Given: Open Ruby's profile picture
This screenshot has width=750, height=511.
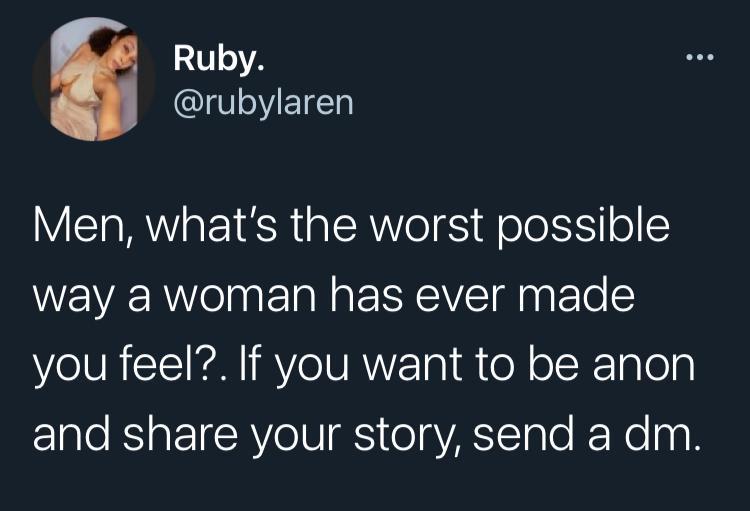Looking at the screenshot, I should point(94,79).
